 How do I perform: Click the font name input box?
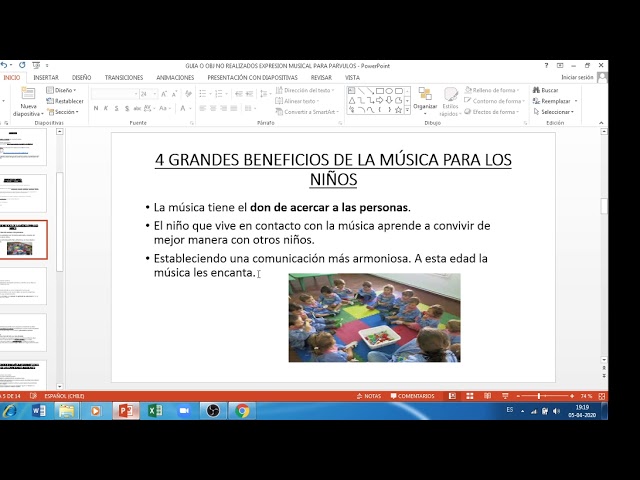pyautogui.click(x=115, y=94)
